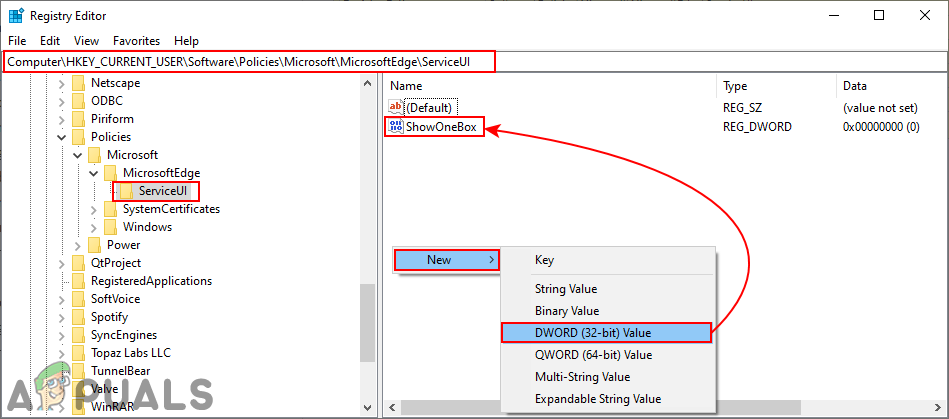The image size is (949, 419).
Task: Click the Netscape folder icon
Action: coord(79,83)
